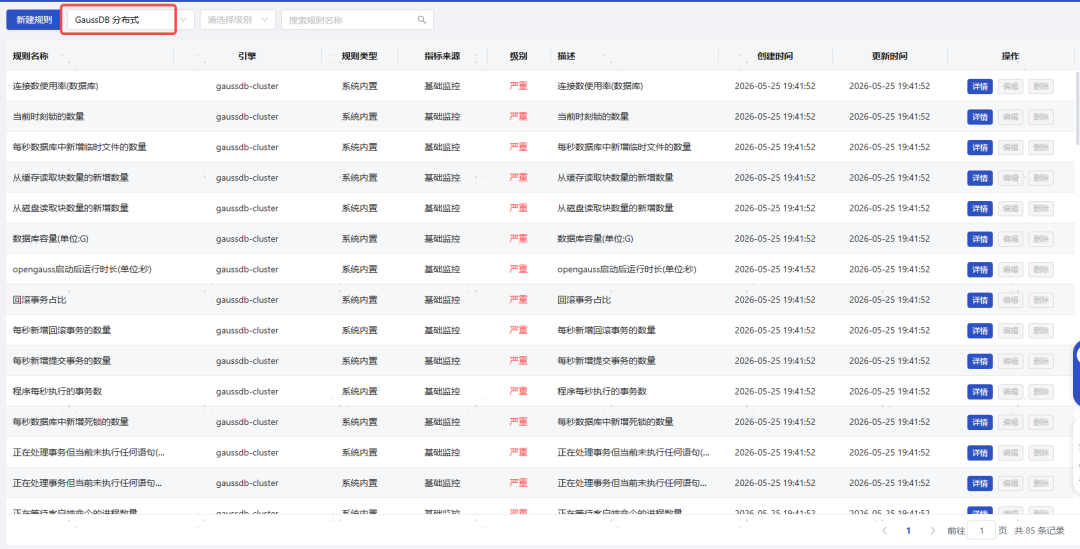
Task: Click 基础监控 in 数据库容量(单位:G) row
Action: point(442,239)
